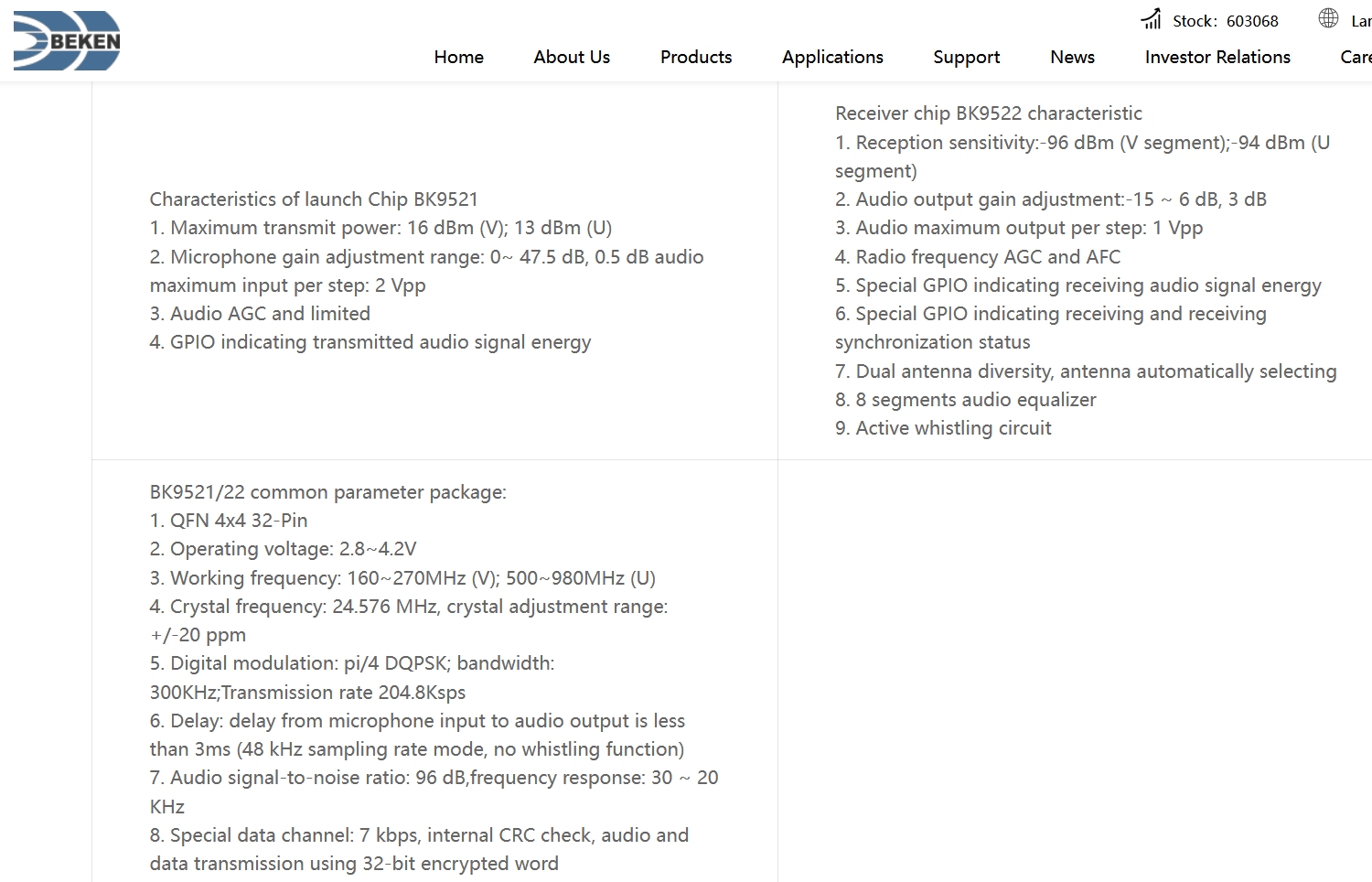Click the partially visible Careers menu item
1372x882 pixels.
point(1356,57)
